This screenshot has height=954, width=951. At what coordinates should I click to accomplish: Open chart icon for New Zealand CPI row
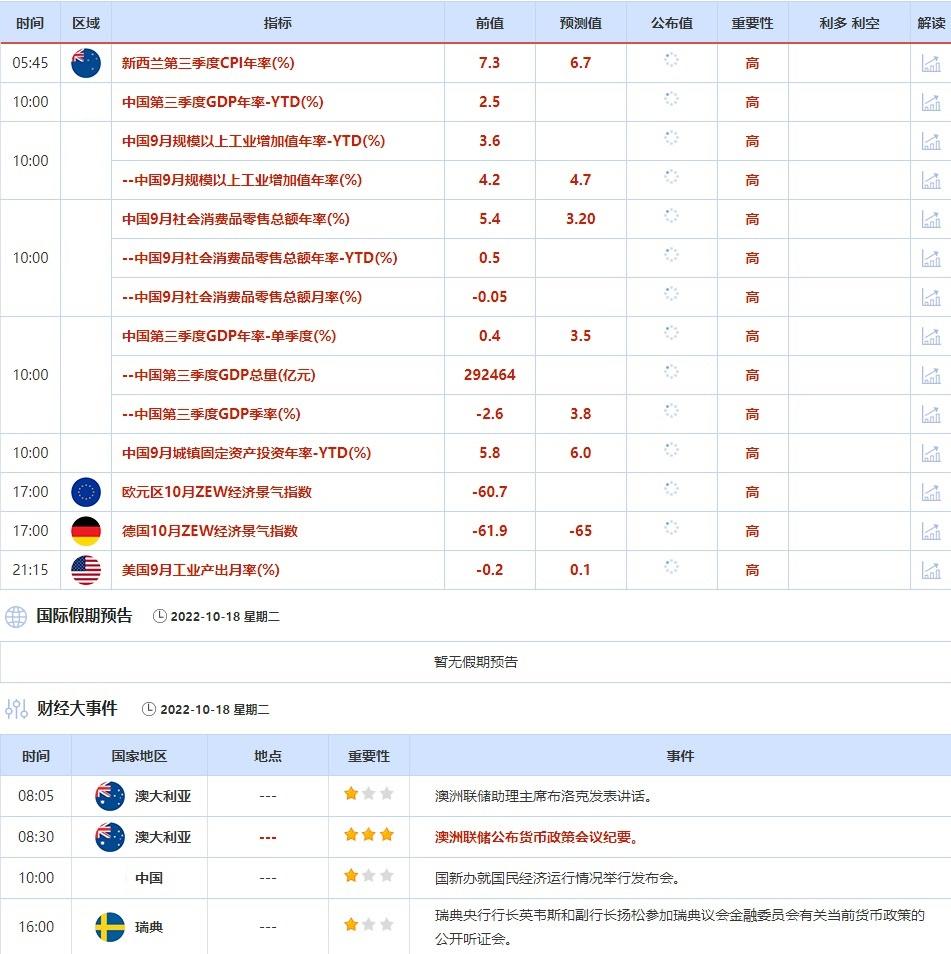click(x=931, y=63)
